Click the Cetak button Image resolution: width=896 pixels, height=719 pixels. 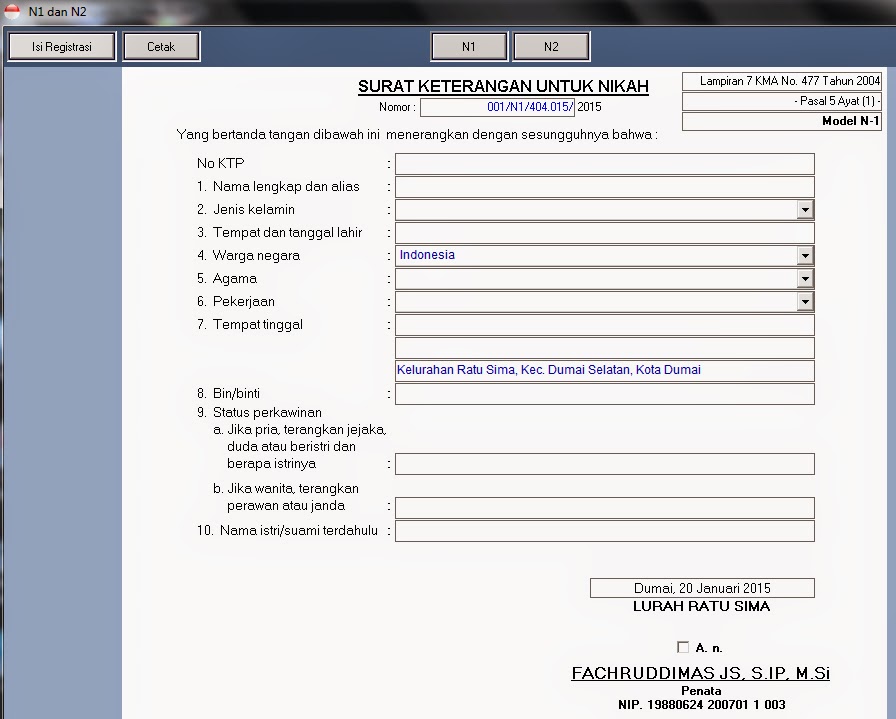point(161,46)
